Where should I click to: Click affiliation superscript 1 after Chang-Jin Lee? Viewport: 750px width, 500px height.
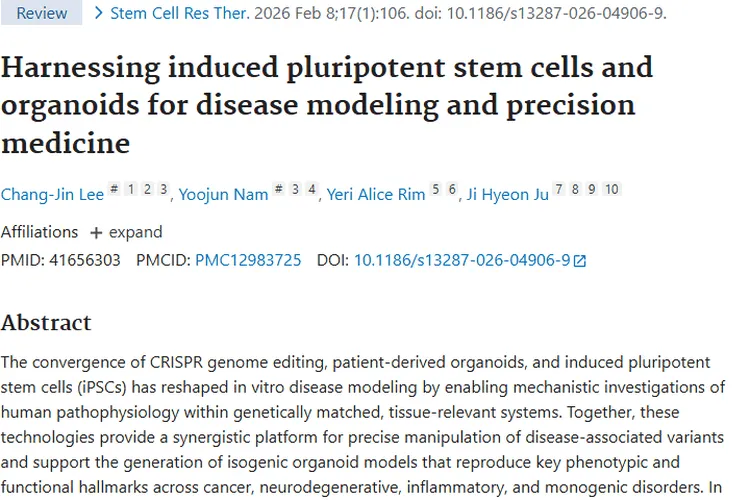(132, 190)
